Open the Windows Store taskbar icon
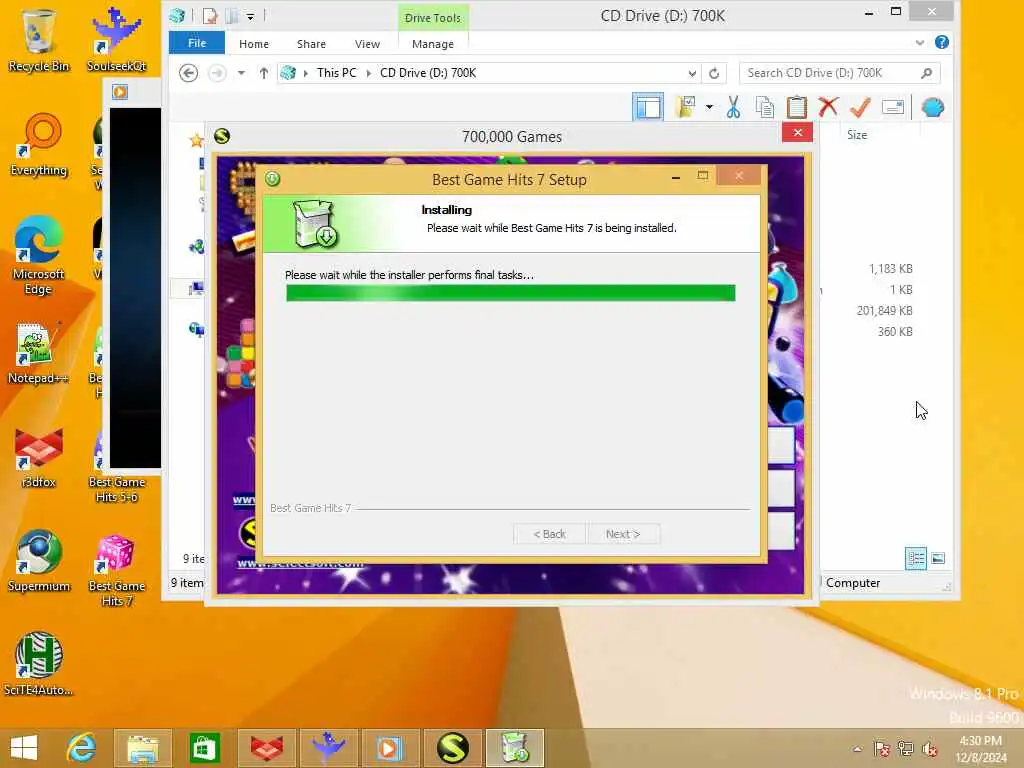Image resolution: width=1024 pixels, height=768 pixels. [204, 748]
